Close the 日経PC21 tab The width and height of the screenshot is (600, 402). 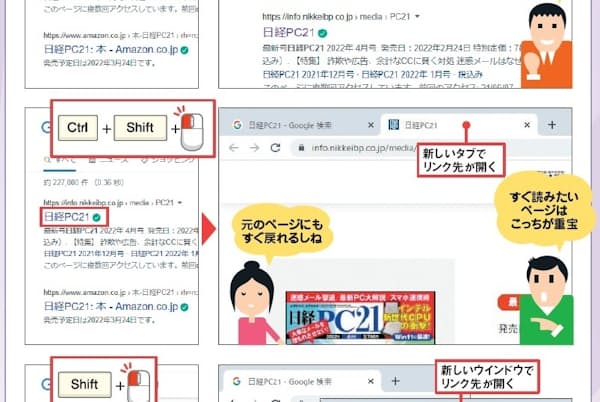527,125
